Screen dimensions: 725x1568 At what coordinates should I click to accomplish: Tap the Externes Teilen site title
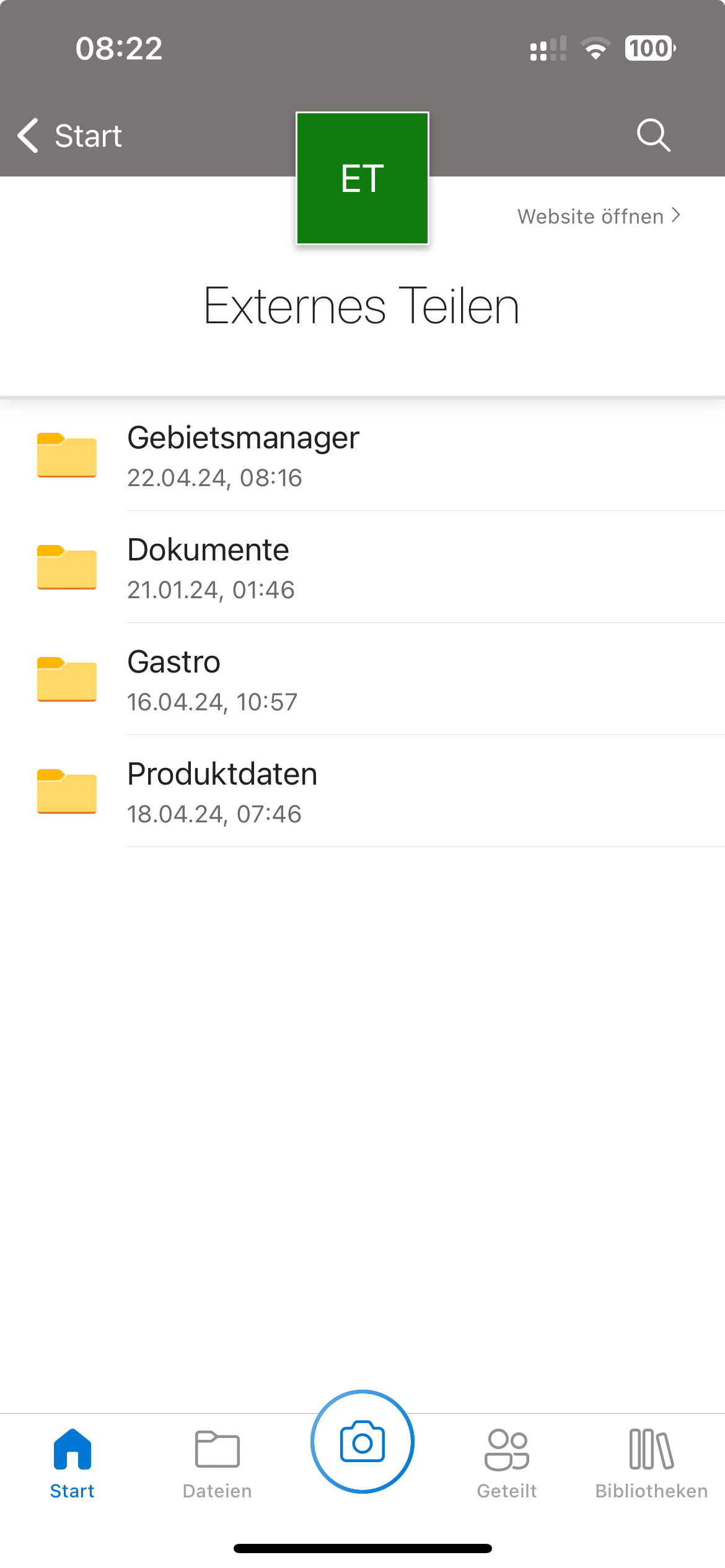[x=362, y=306]
